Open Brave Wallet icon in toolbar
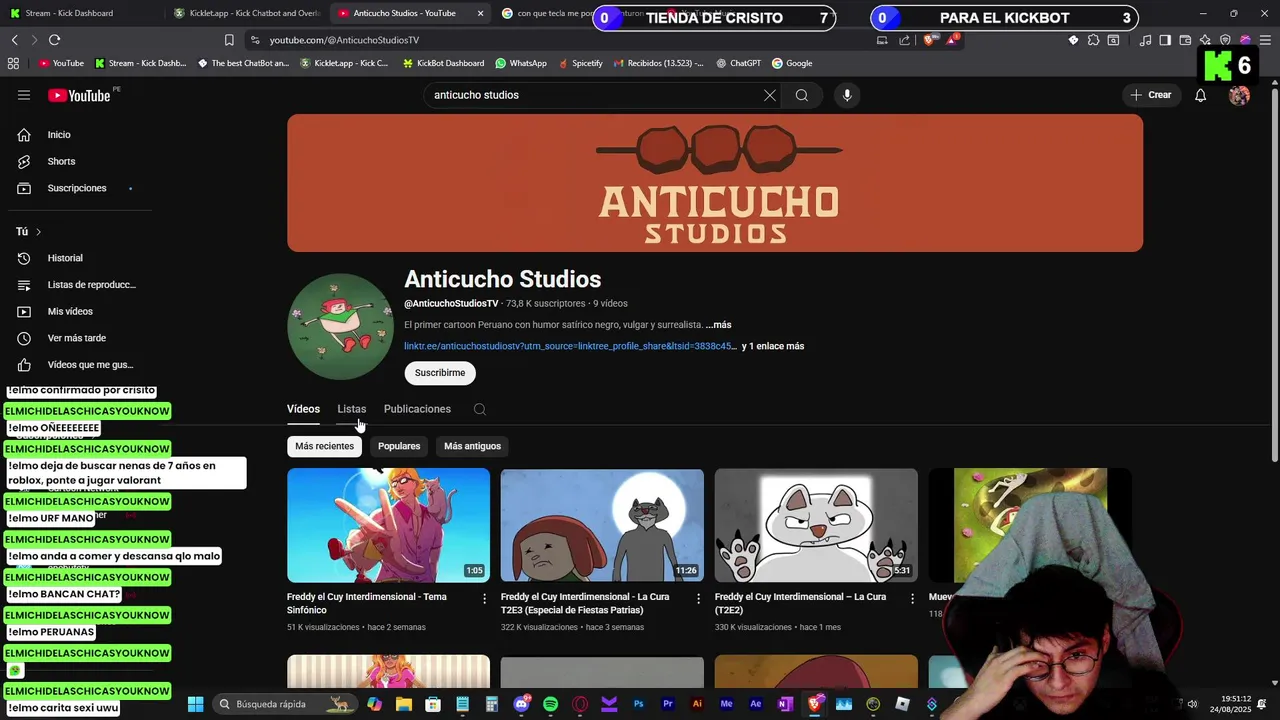The width and height of the screenshot is (1280, 720). [1185, 40]
